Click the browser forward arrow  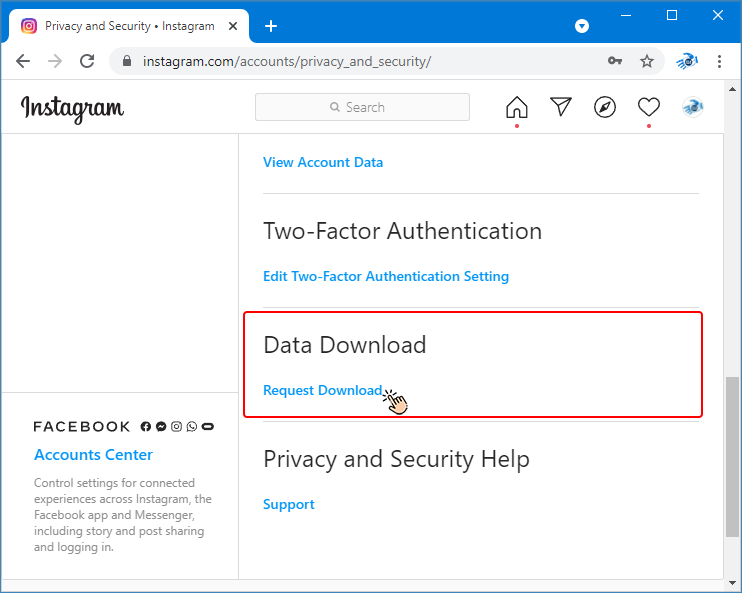point(55,61)
